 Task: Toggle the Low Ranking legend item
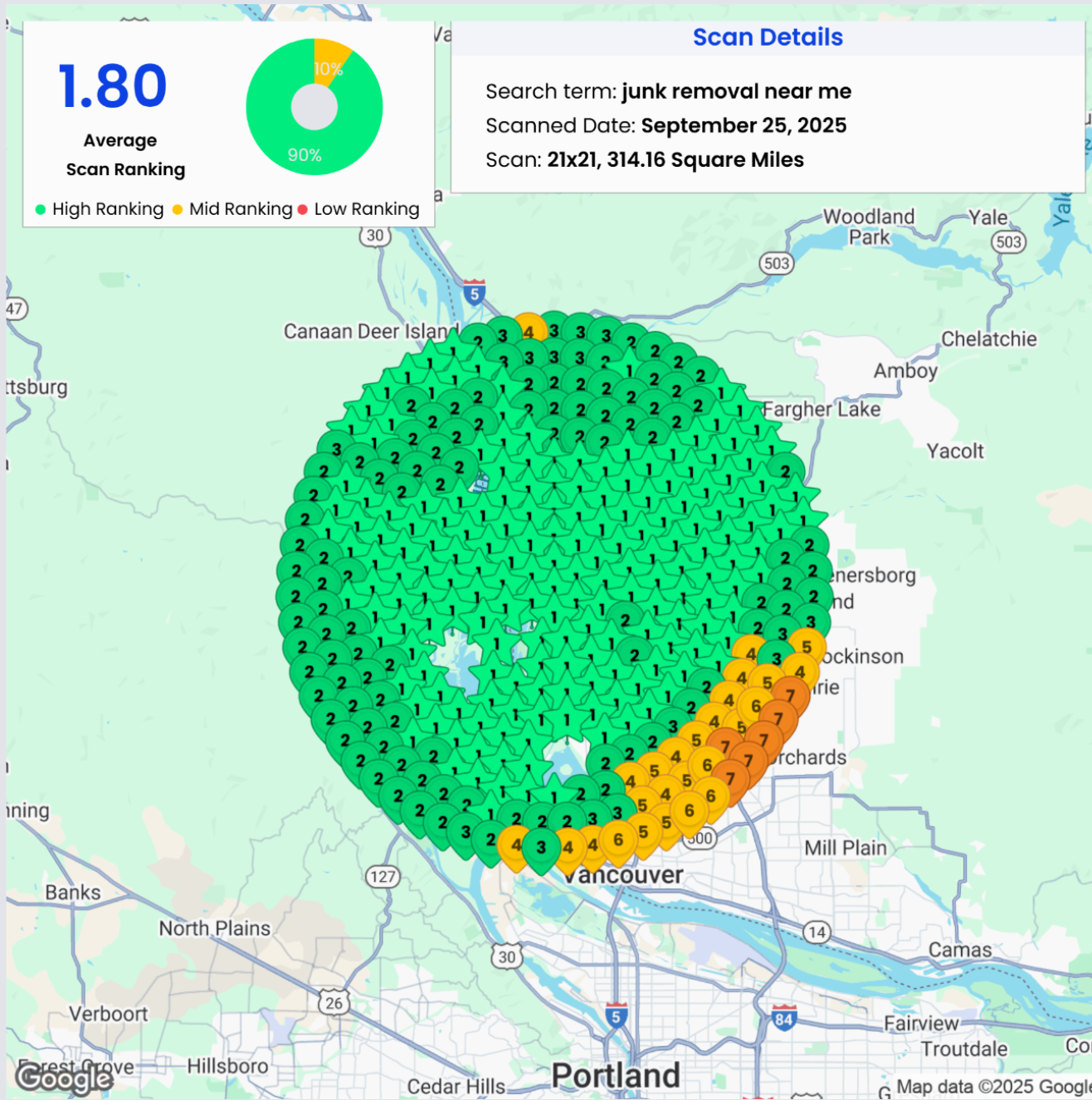point(358,209)
